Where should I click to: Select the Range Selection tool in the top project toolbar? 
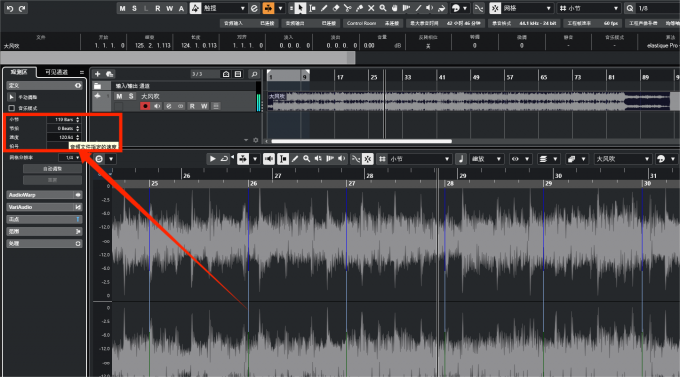(x=312, y=8)
